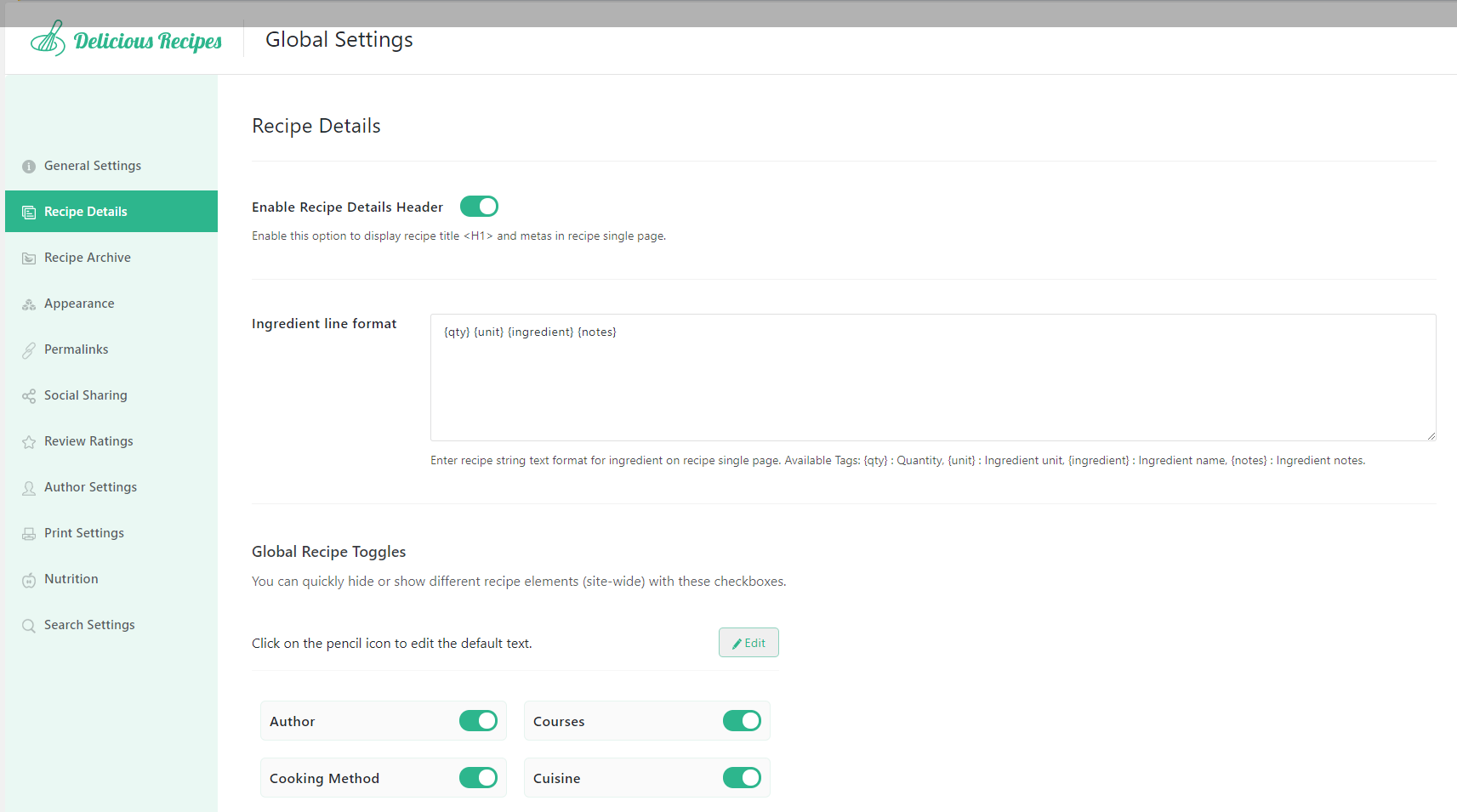Disable the Cuisine toggle
The image size is (1457, 812).
pos(742,777)
